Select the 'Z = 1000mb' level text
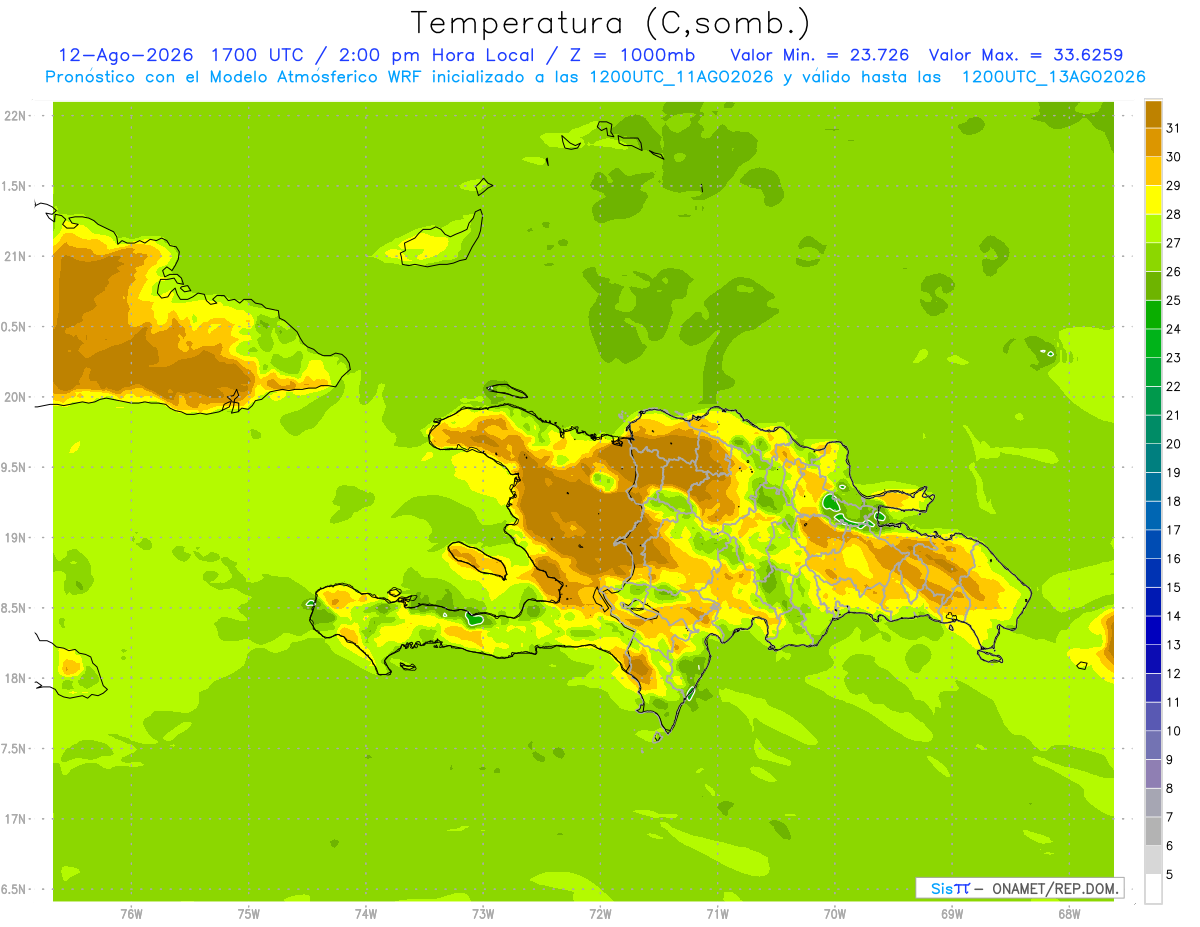Screen dimensions: 1200x927 tap(631, 55)
